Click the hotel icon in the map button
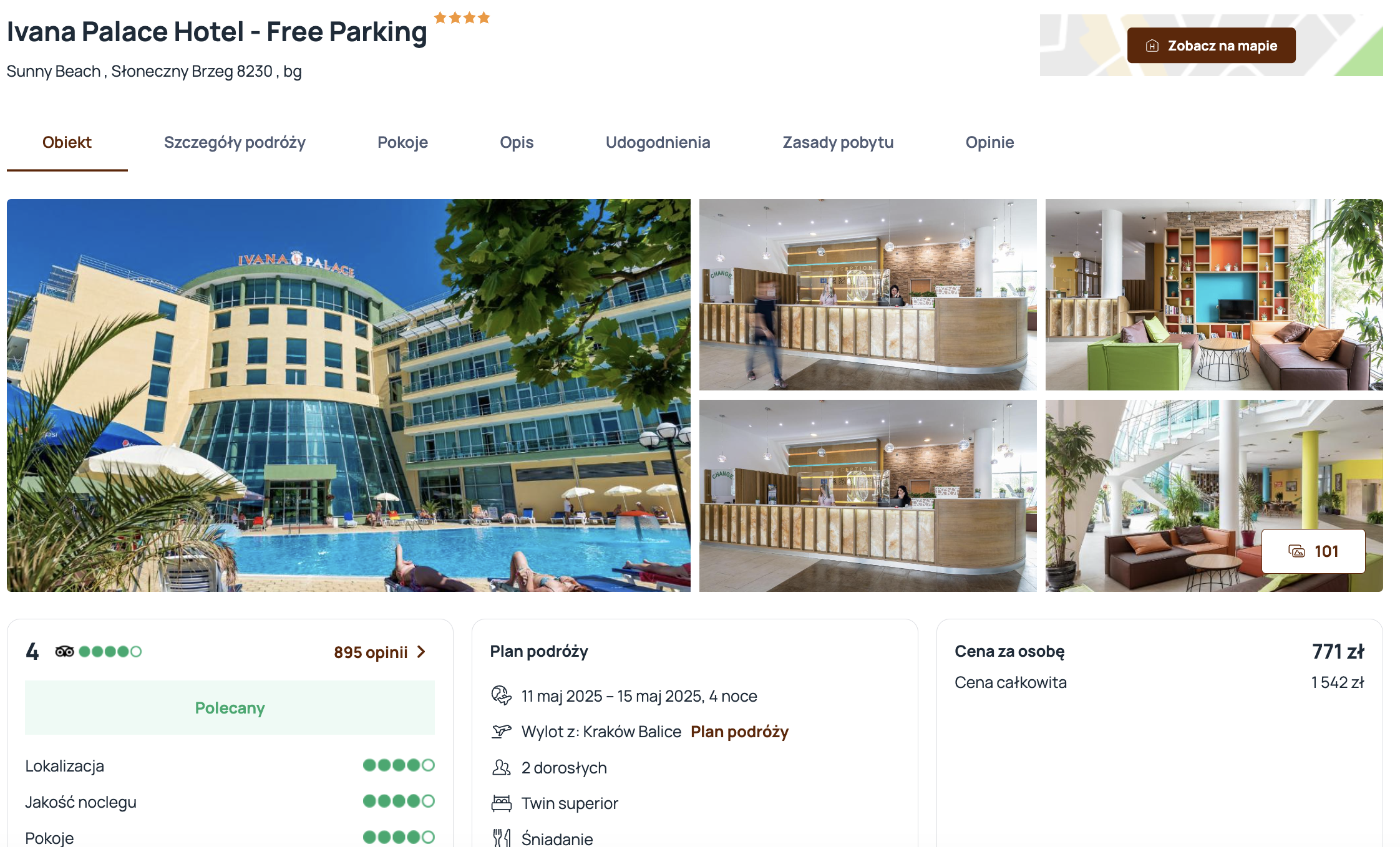The image size is (1400, 847). click(1152, 46)
